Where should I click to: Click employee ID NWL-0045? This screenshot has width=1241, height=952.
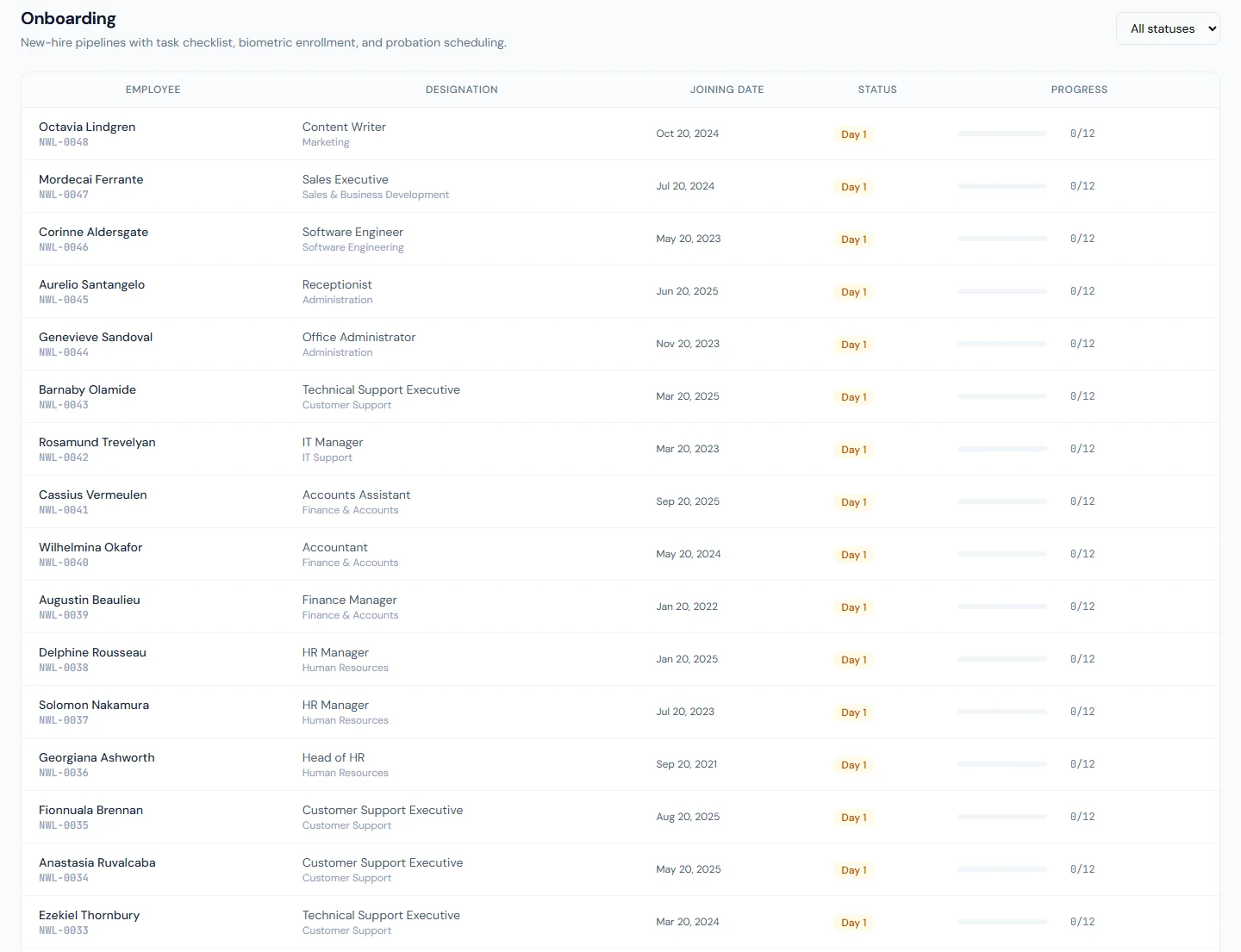[64, 300]
